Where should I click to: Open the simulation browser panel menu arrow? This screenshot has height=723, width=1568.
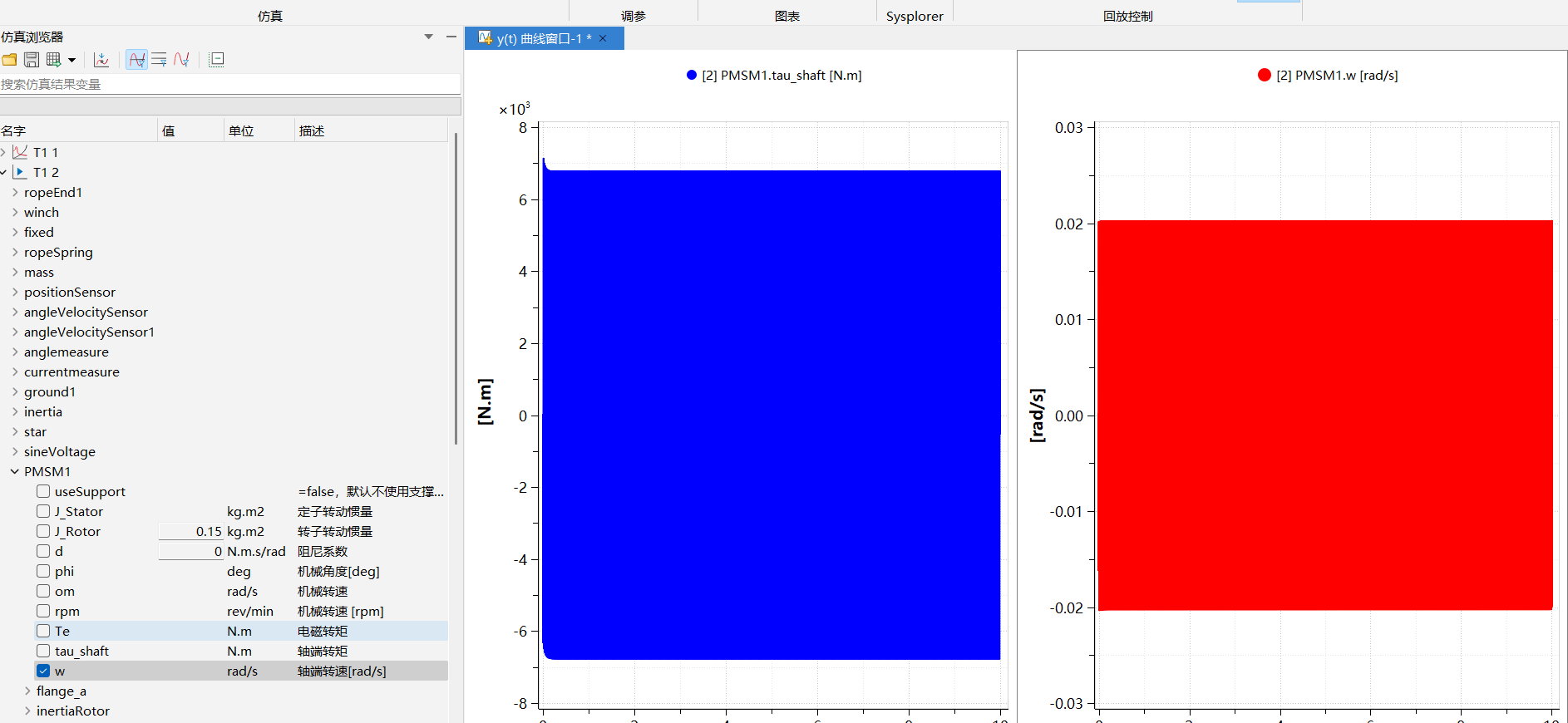[429, 37]
